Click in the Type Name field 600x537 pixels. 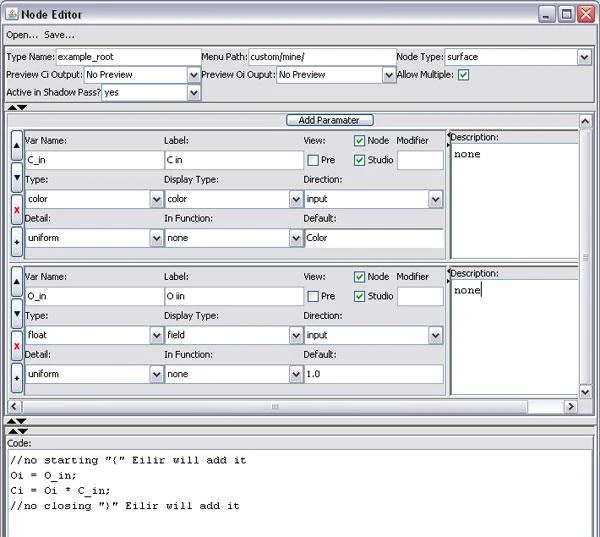click(x=128, y=58)
